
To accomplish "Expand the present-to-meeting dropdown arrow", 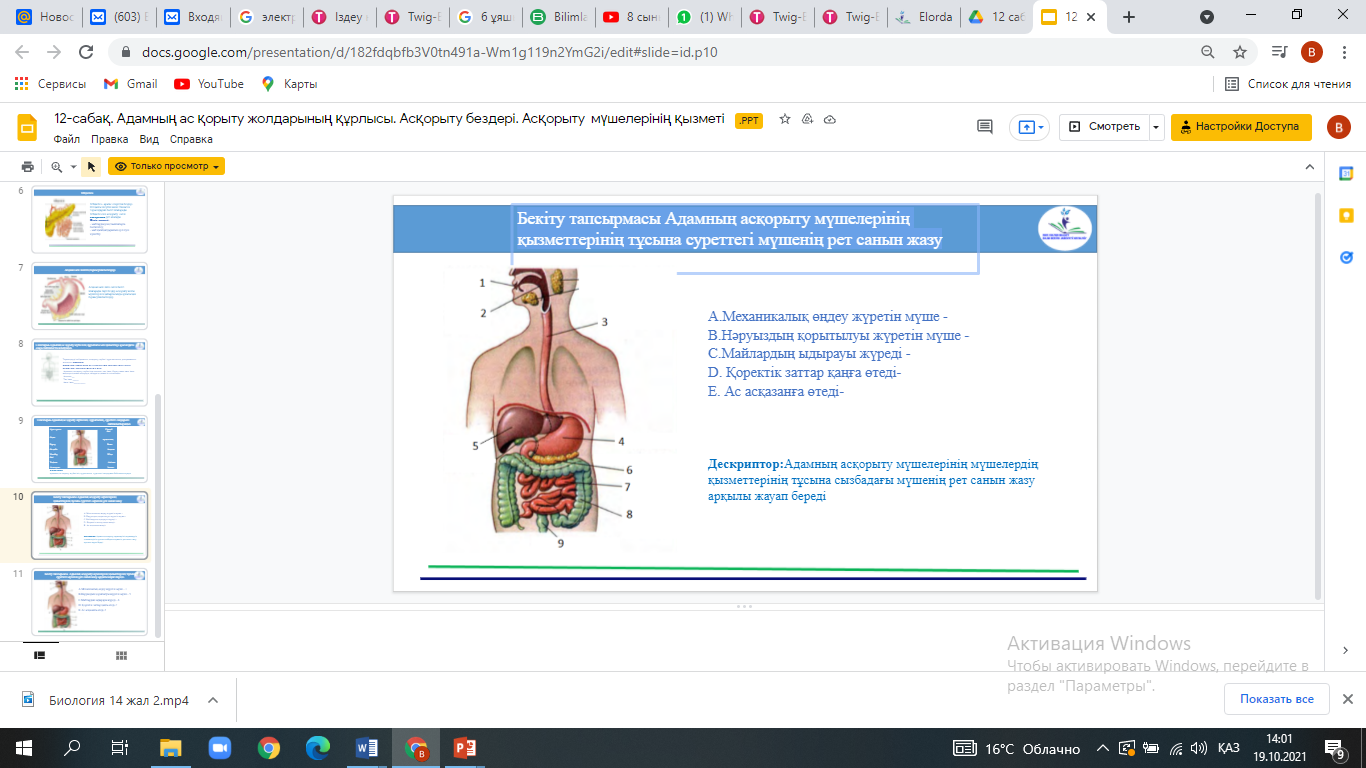I will click(x=1041, y=127).
